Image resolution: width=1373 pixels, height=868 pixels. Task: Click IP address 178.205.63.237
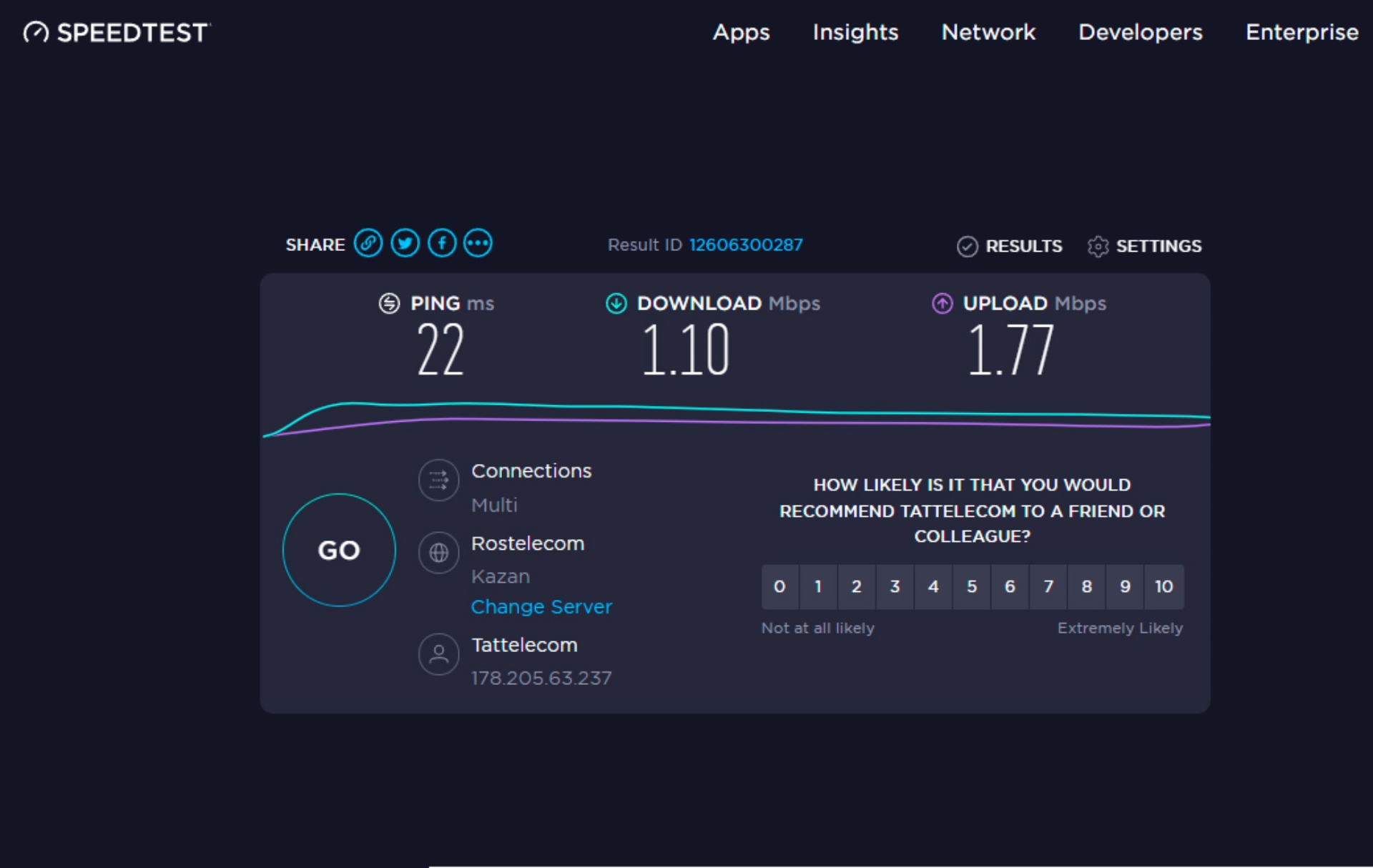point(541,678)
